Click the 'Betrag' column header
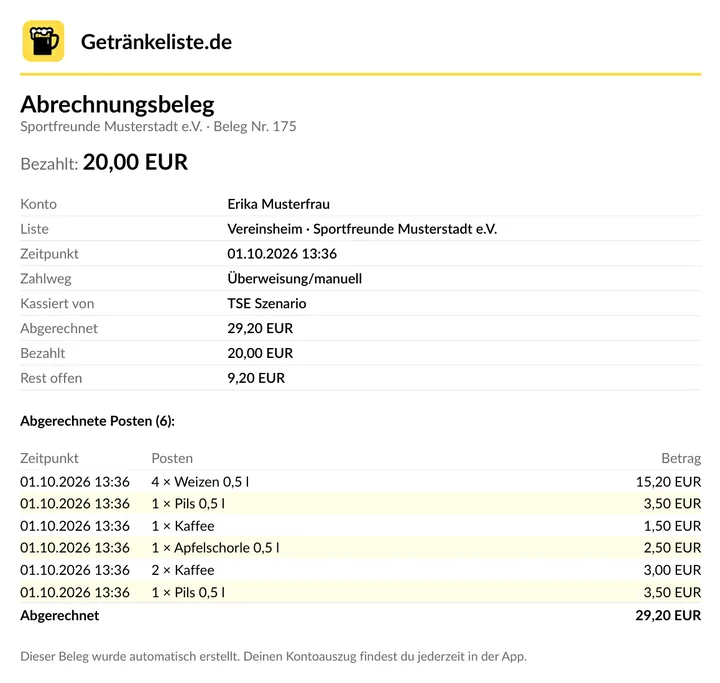 click(681, 458)
